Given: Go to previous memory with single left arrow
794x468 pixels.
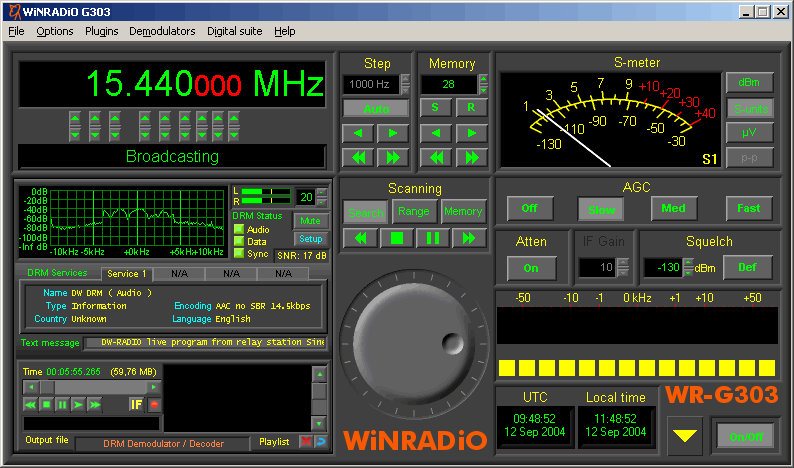Looking at the screenshot, I should (x=436, y=133).
